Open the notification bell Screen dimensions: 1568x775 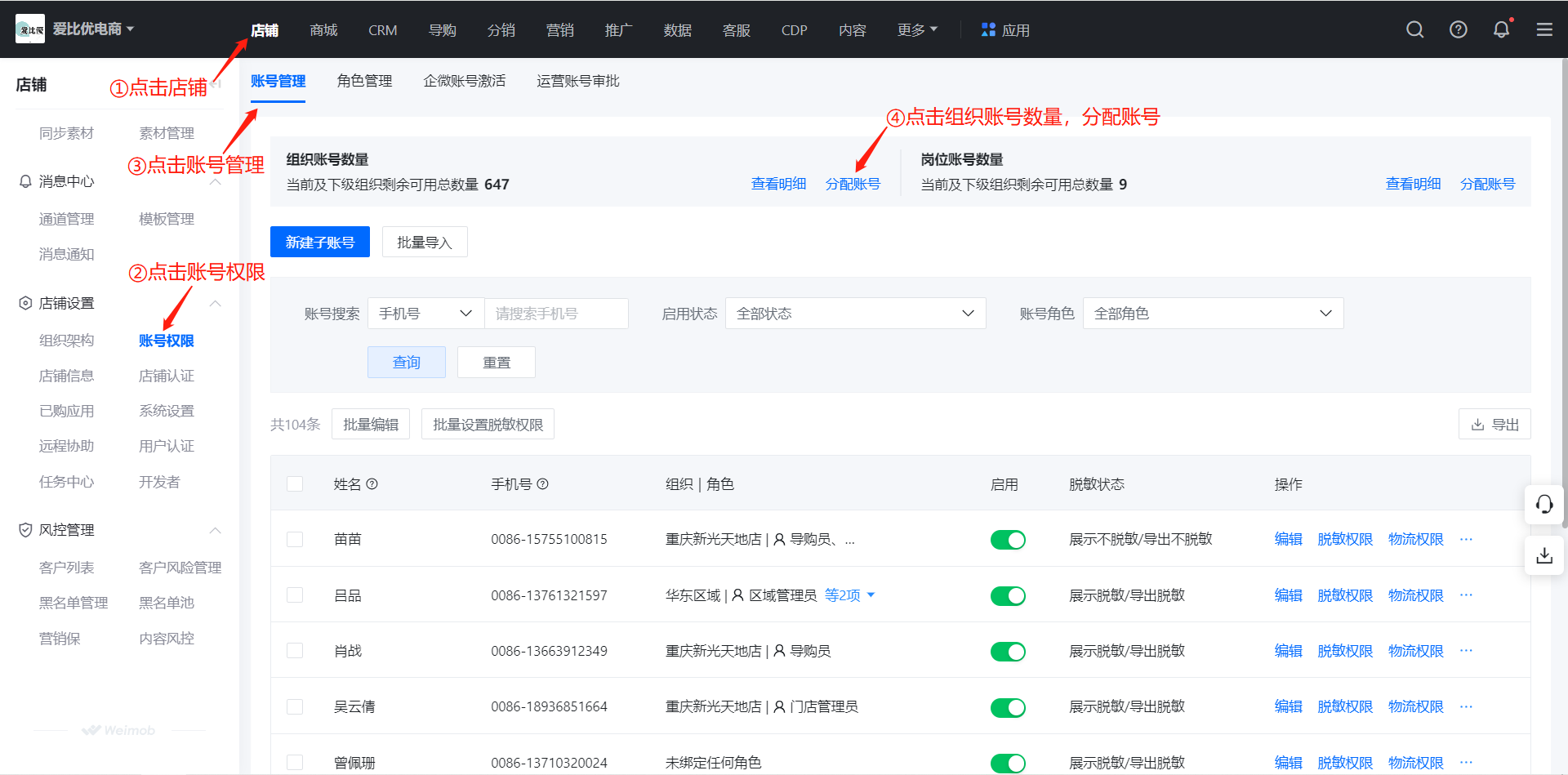tap(1501, 29)
